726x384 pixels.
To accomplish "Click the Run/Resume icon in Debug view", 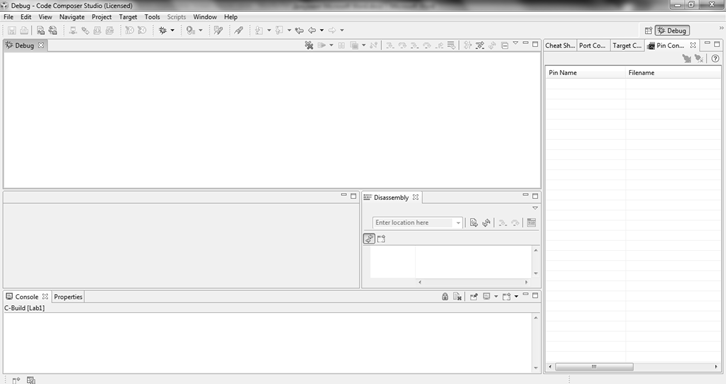I will coord(321,45).
